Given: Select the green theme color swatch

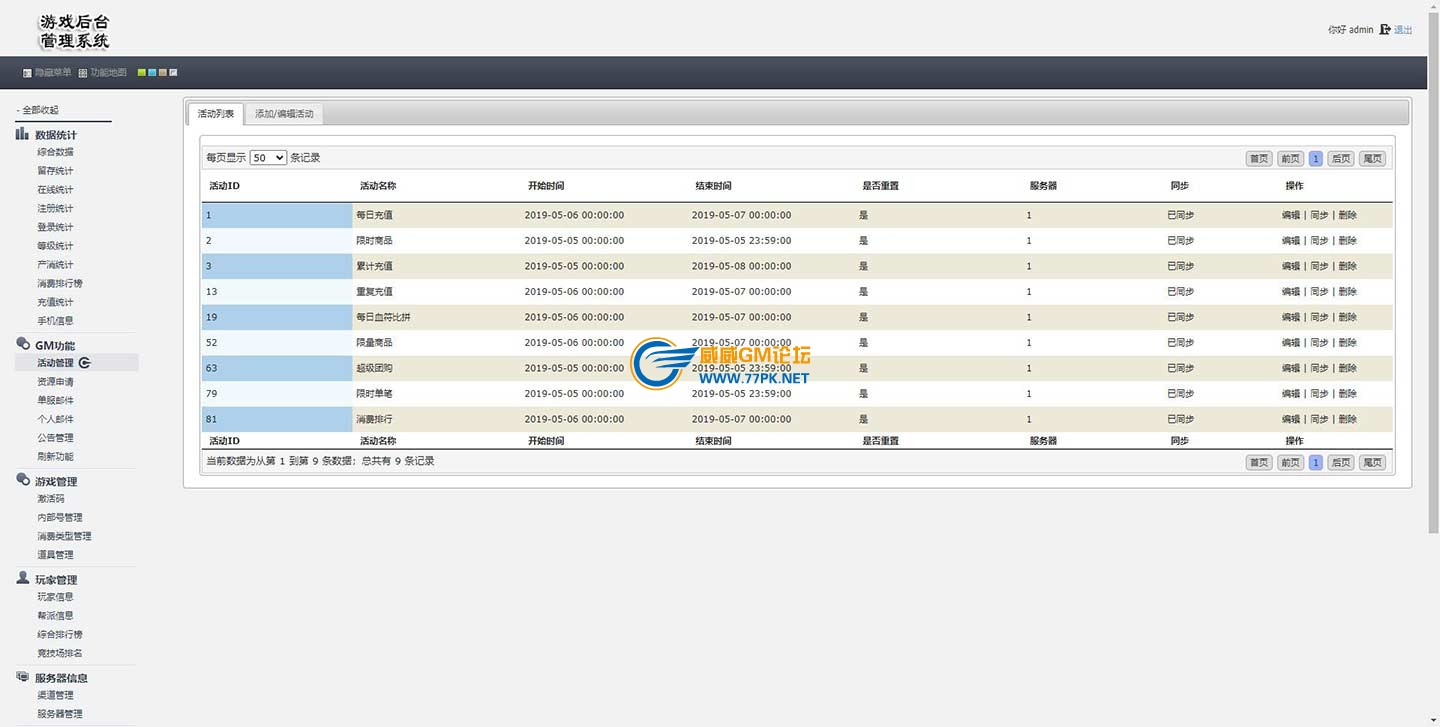Looking at the screenshot, I should coord(142,73).
